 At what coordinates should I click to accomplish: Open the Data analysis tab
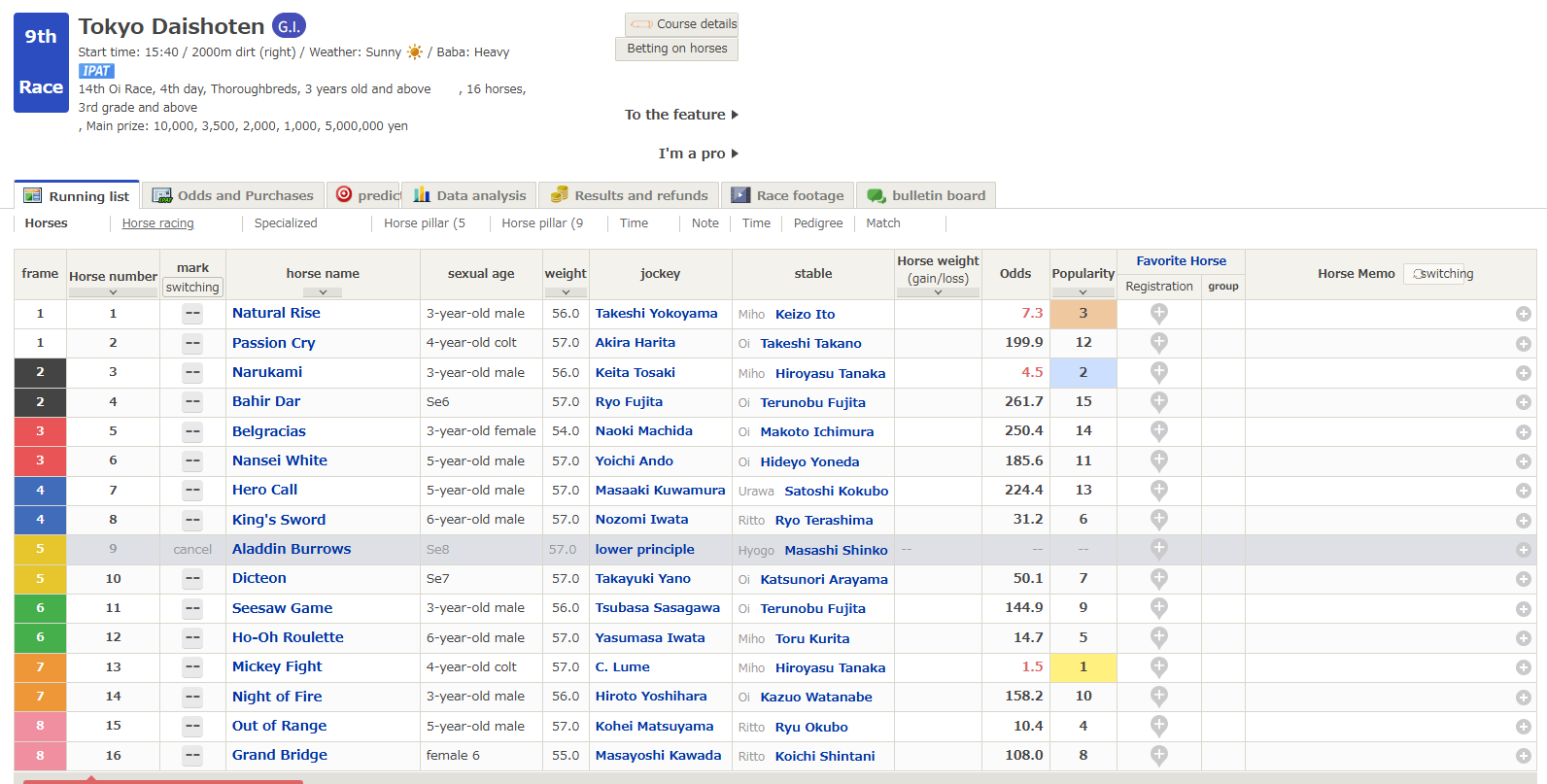coord(469,195)
